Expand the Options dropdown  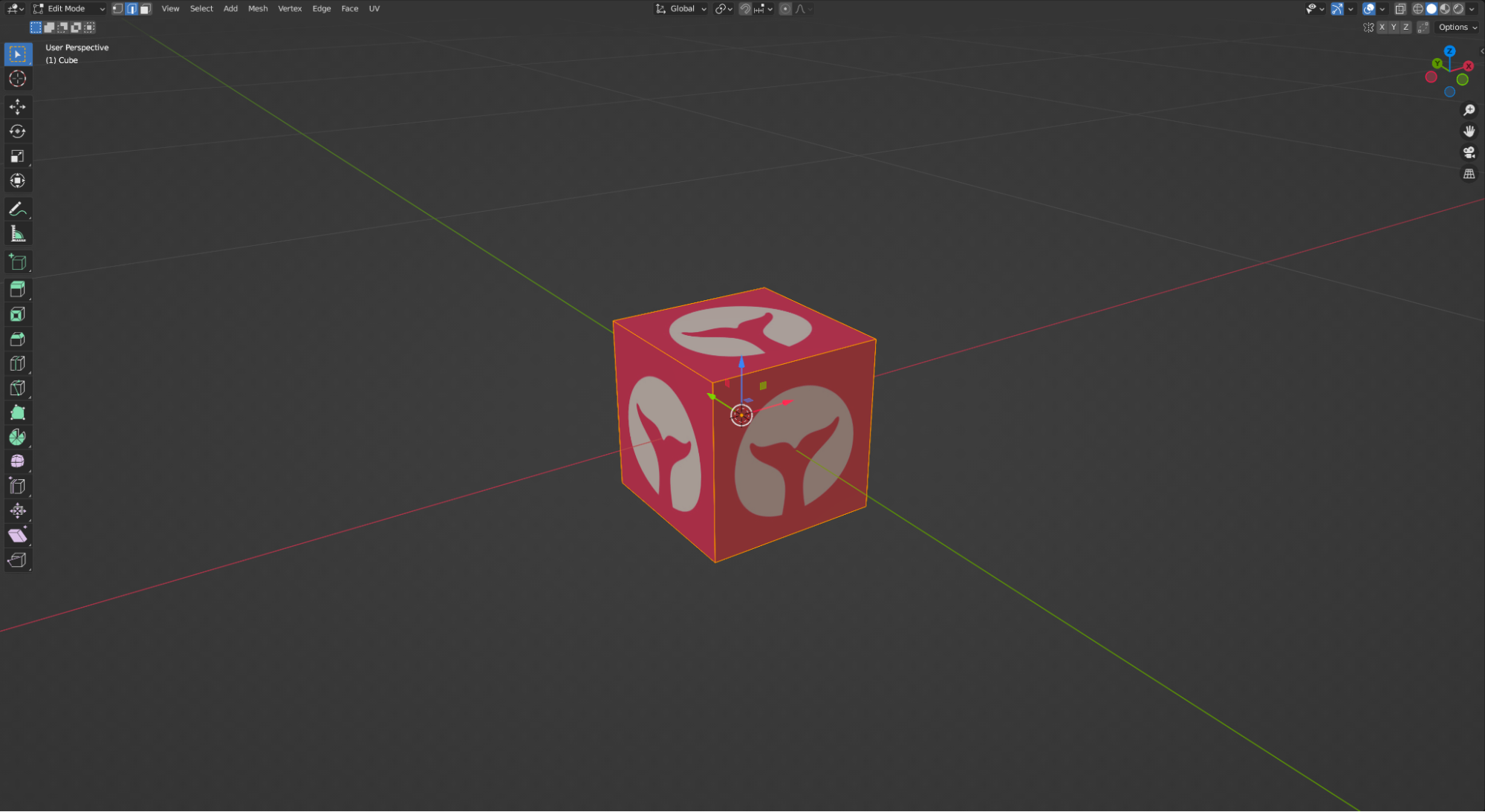1457,27
